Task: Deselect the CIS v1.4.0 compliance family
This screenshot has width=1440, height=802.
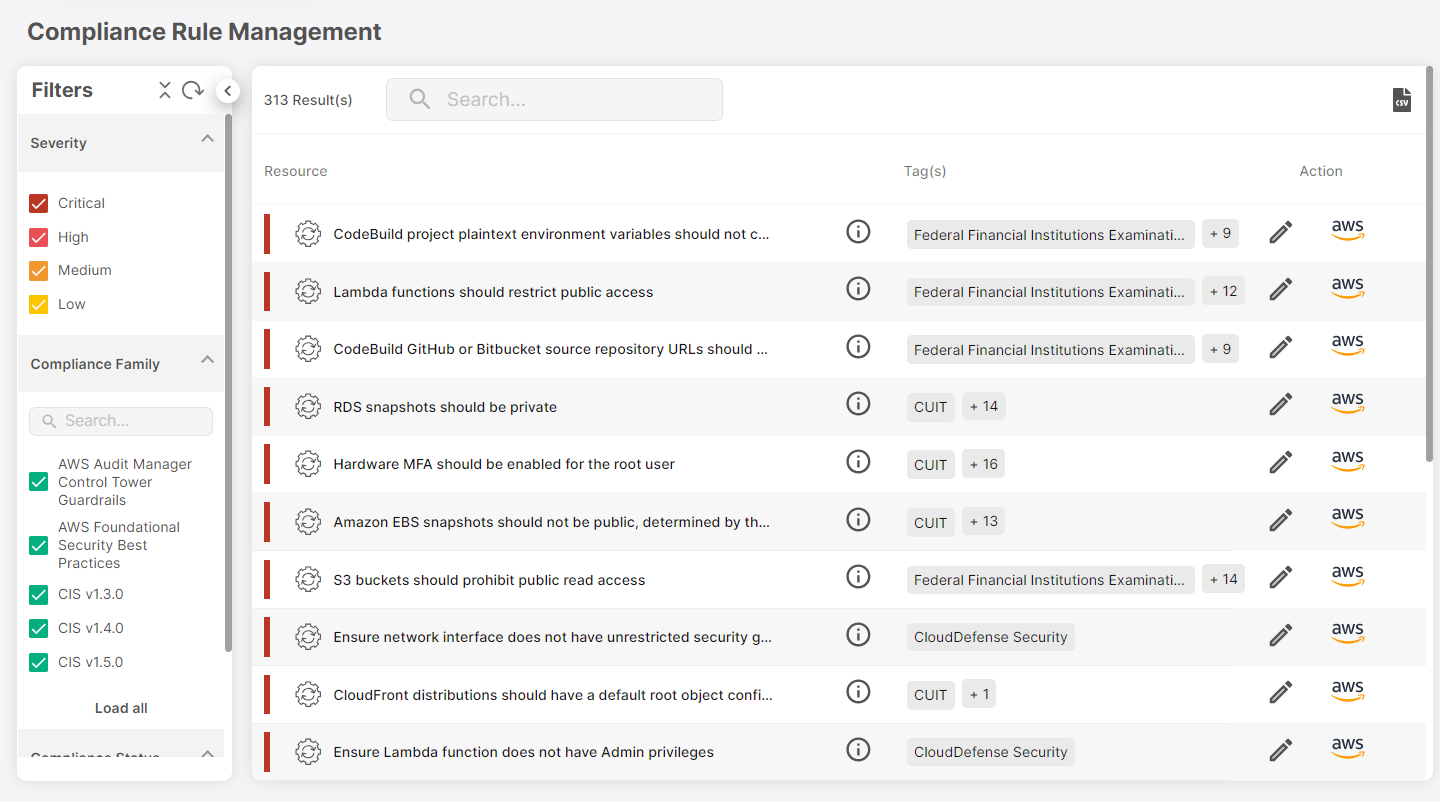Action: [39, 629]
